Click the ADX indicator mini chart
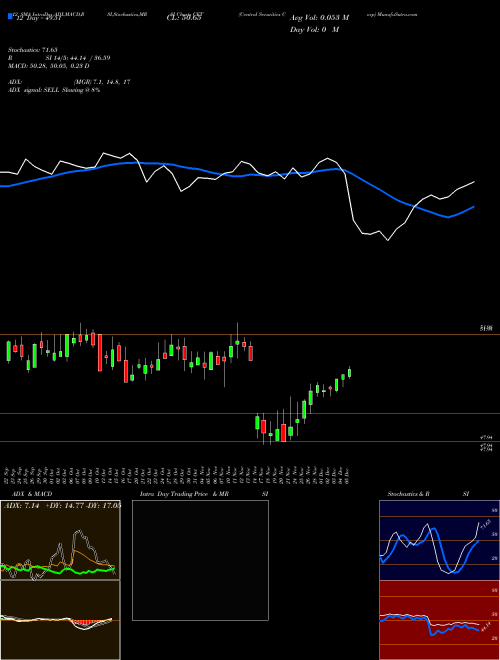 (x=60, y=540)
